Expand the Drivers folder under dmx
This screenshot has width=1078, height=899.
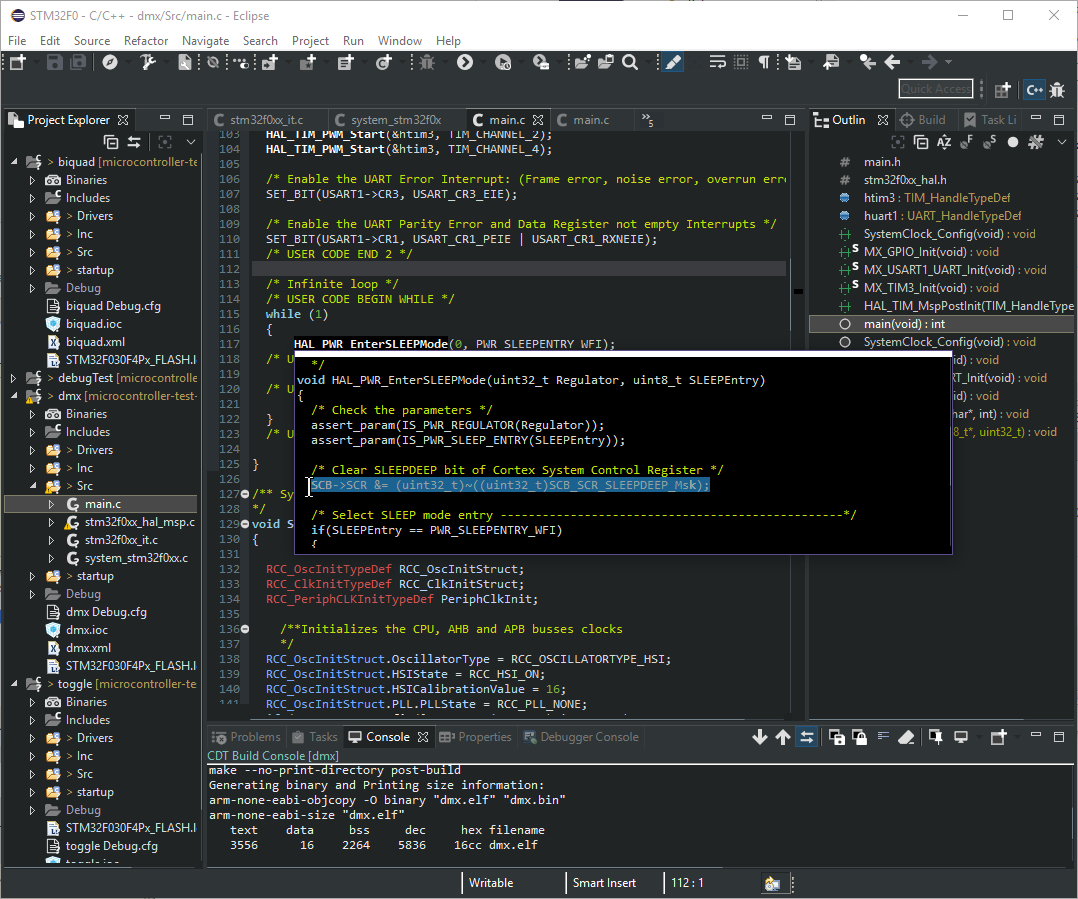point(33,450)
